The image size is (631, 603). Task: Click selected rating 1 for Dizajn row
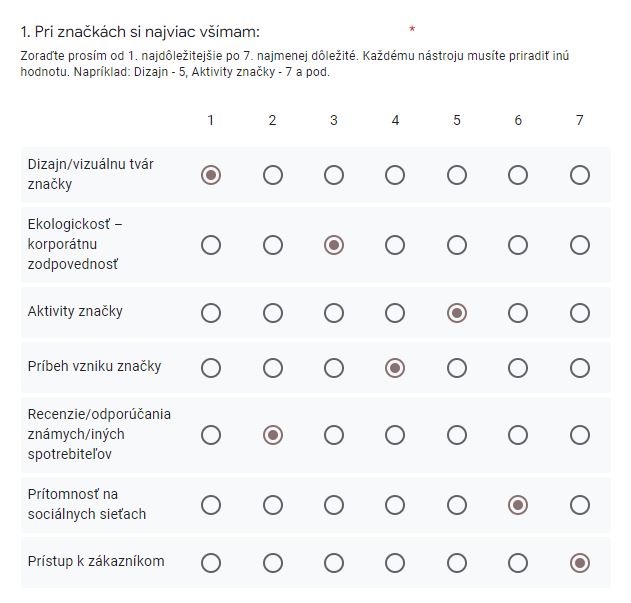(x=210, y=175)
